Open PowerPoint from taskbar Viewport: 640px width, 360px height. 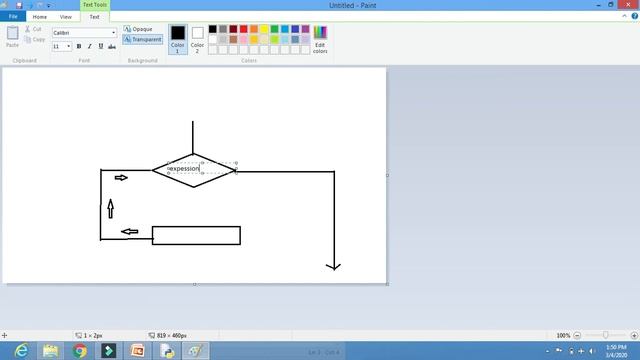point(138,351)
